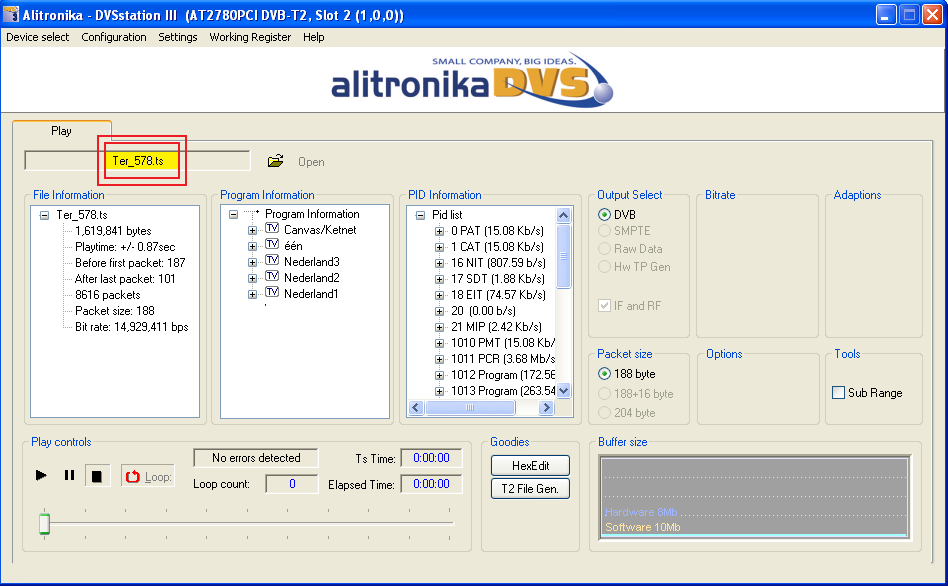This screenshot has width=948, height=586.
Task: Click the Ter_578.ts filename field
Action: pyautogui.click(x=137, y=161)
